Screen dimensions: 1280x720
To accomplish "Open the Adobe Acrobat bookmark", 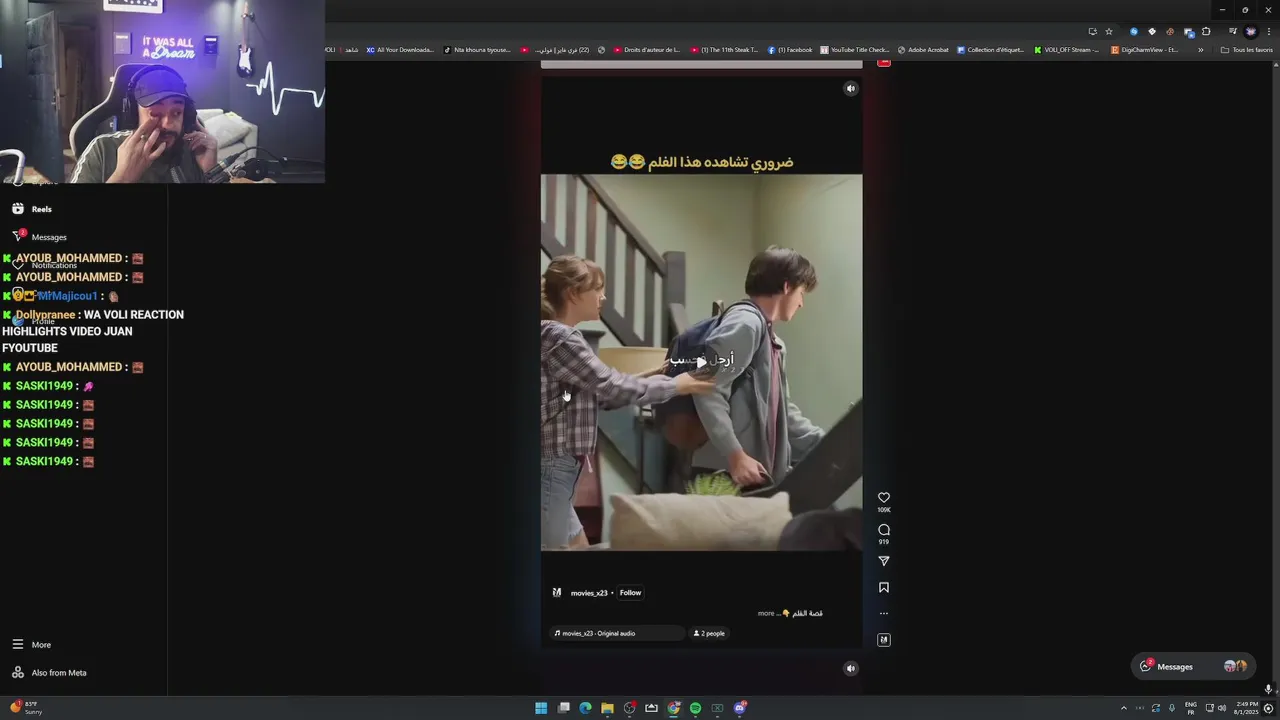I will point(923,49).
